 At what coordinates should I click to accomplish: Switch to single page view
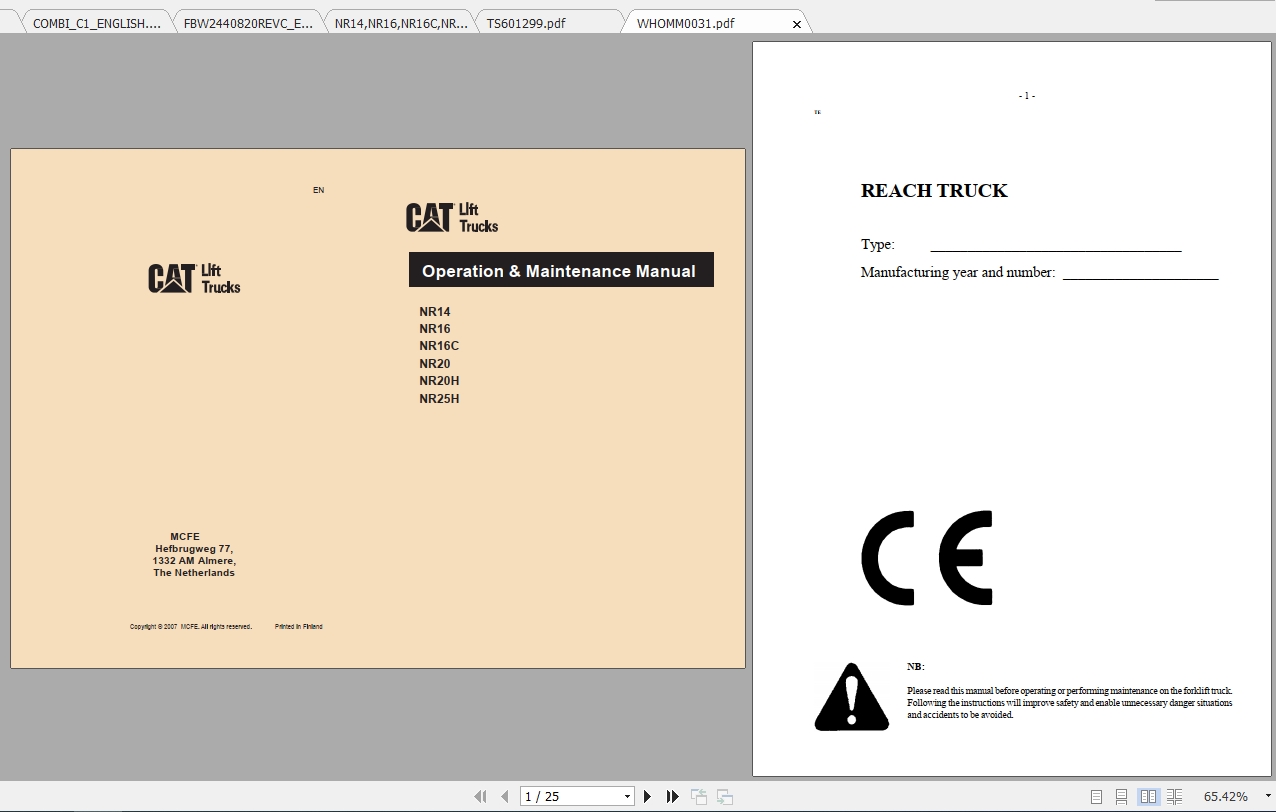point(1097,797)
